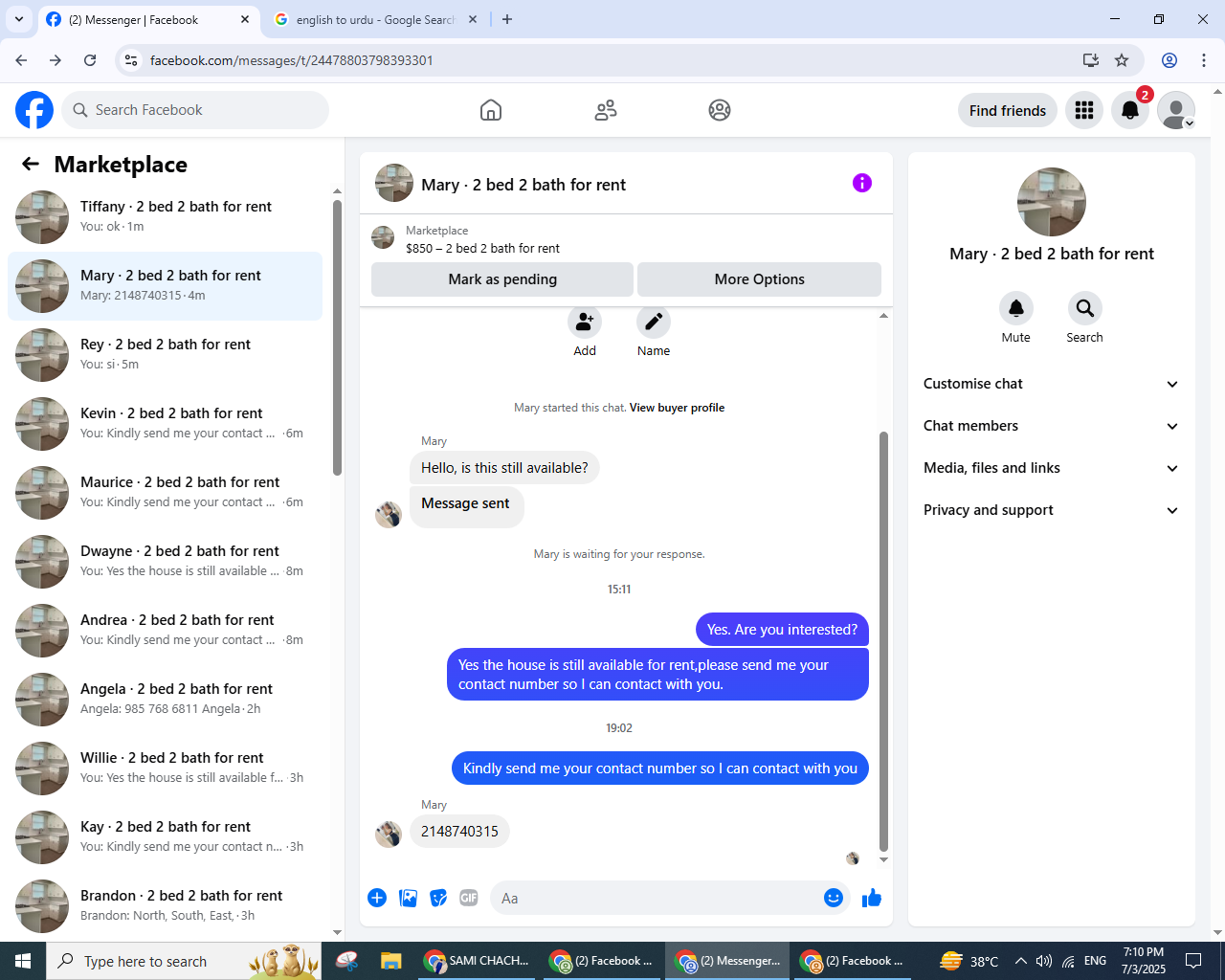
Task: Open more actions plus icon in composer
Action: 377,898
